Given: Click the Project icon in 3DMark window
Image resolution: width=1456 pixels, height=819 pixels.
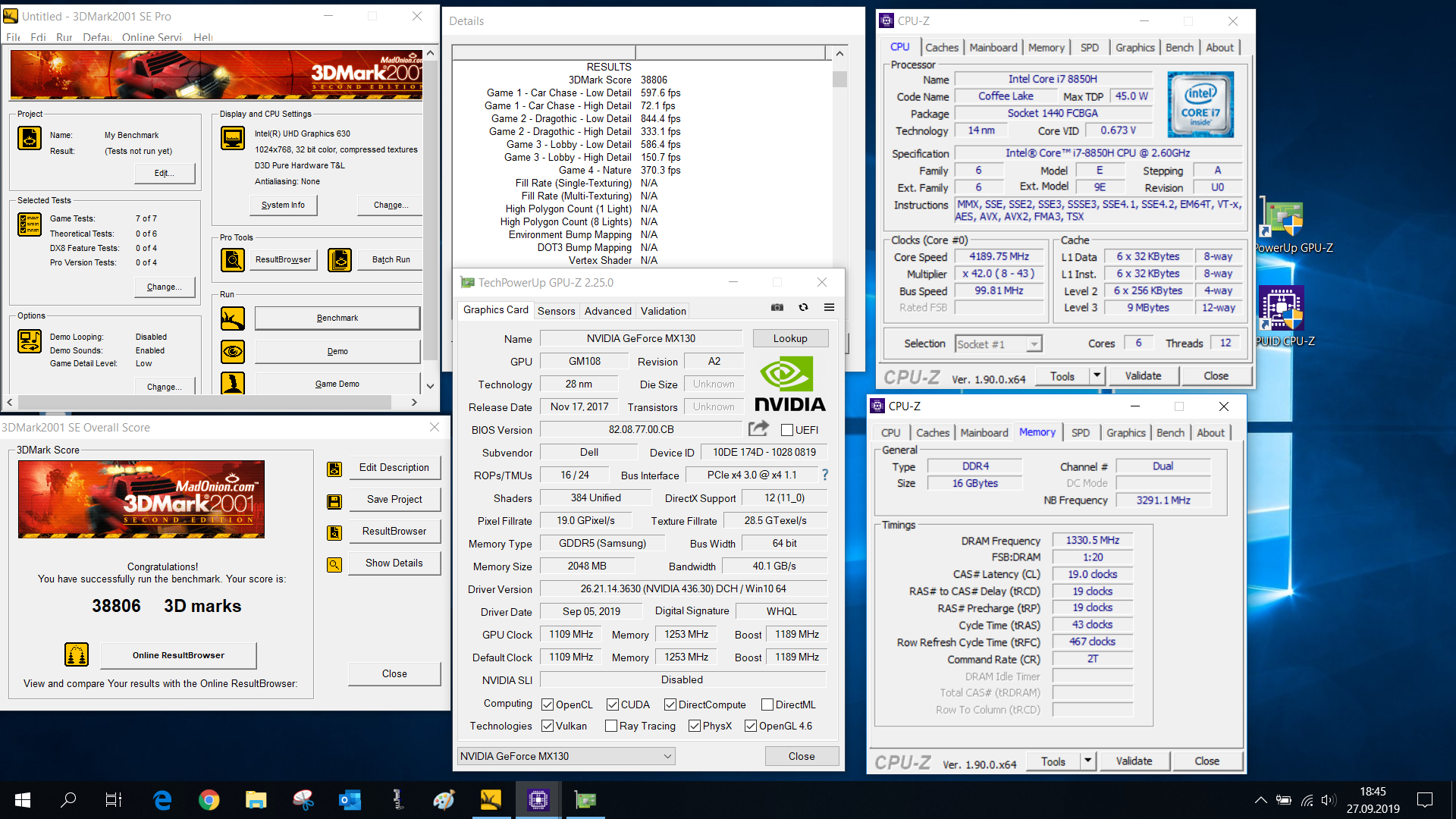Looking at the screenshot, I should click(30, 138).
